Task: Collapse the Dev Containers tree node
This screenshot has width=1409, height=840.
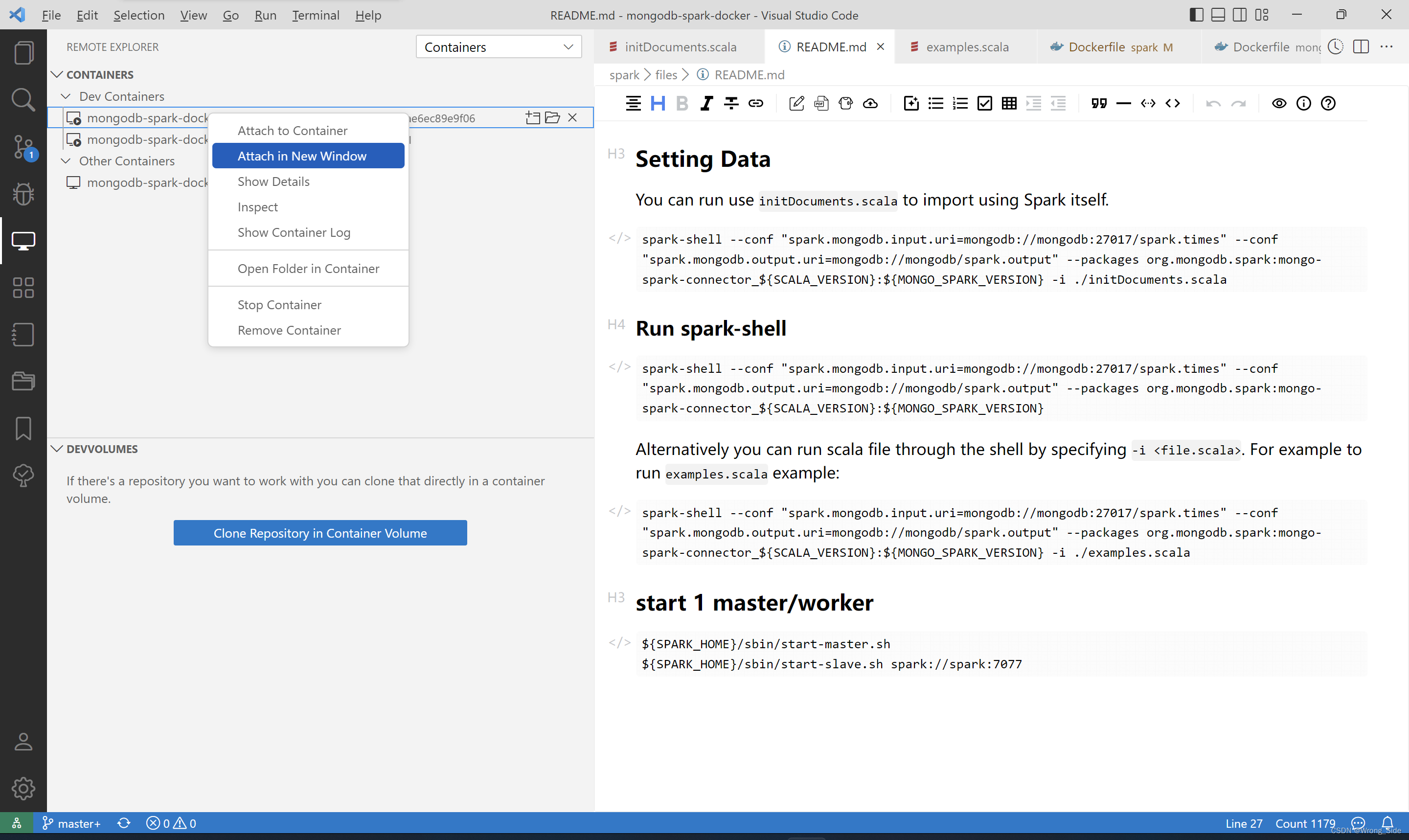Action: (66, 96)
